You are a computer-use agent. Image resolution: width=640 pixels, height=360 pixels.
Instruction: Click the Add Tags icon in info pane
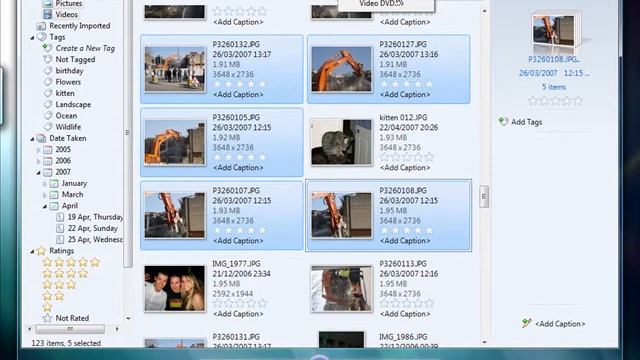point(503,122)
